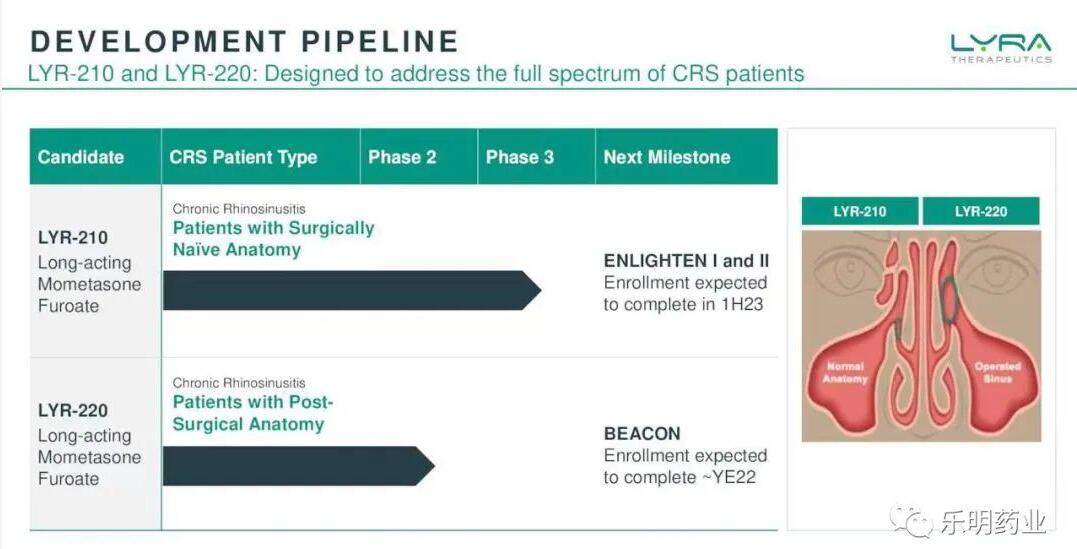The image size is (1077, 549).
Task: Select the Candidate column header
Action: click(81, 157)
